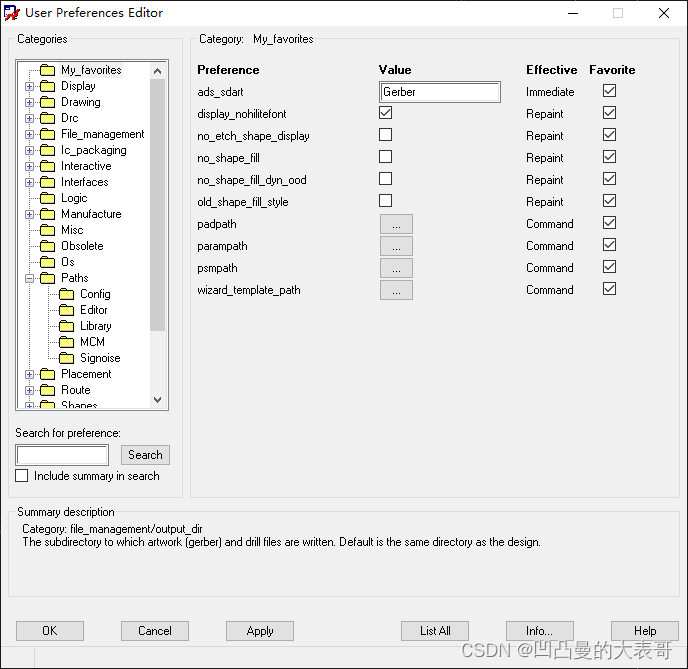
Task: Click the app icon in title bar
Action: [x=11, y=13]
